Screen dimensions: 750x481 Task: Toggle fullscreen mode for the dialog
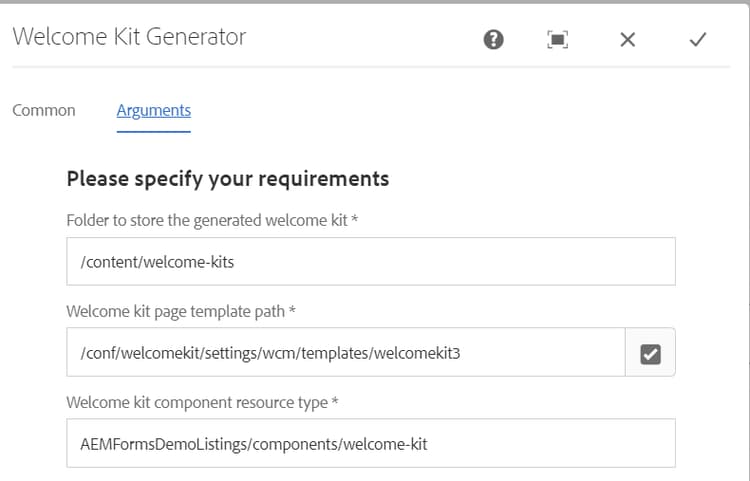pyautogui.click(x=558, y=39)
